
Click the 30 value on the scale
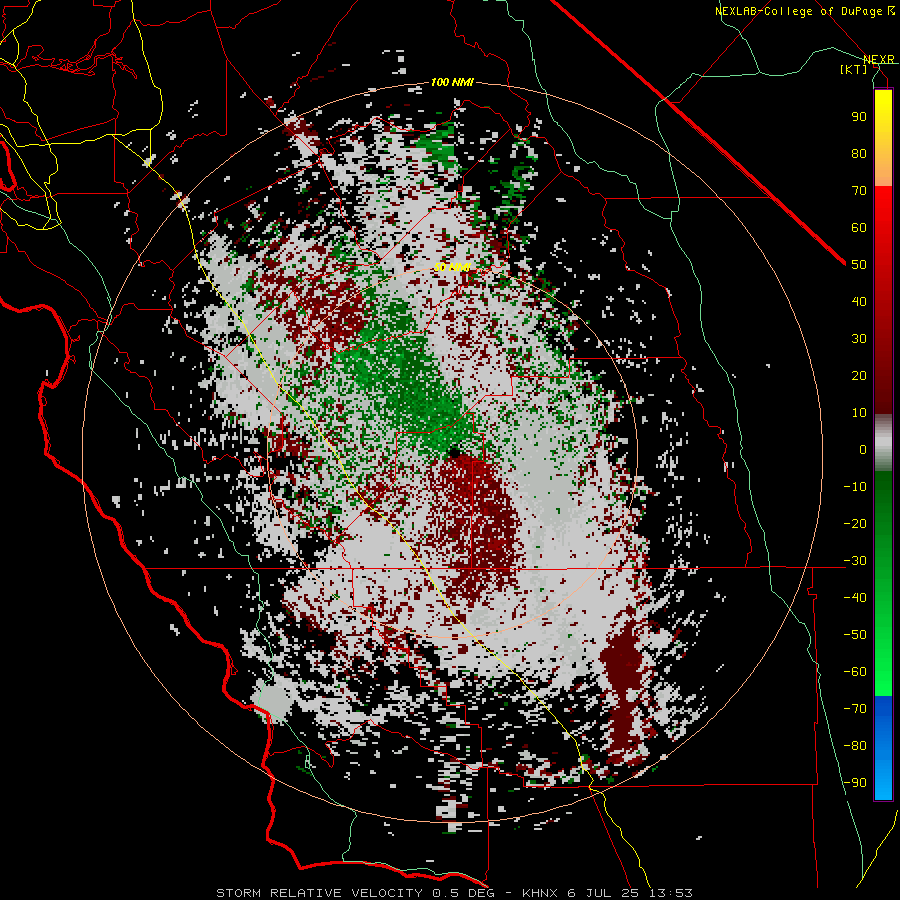click(859, 339)
